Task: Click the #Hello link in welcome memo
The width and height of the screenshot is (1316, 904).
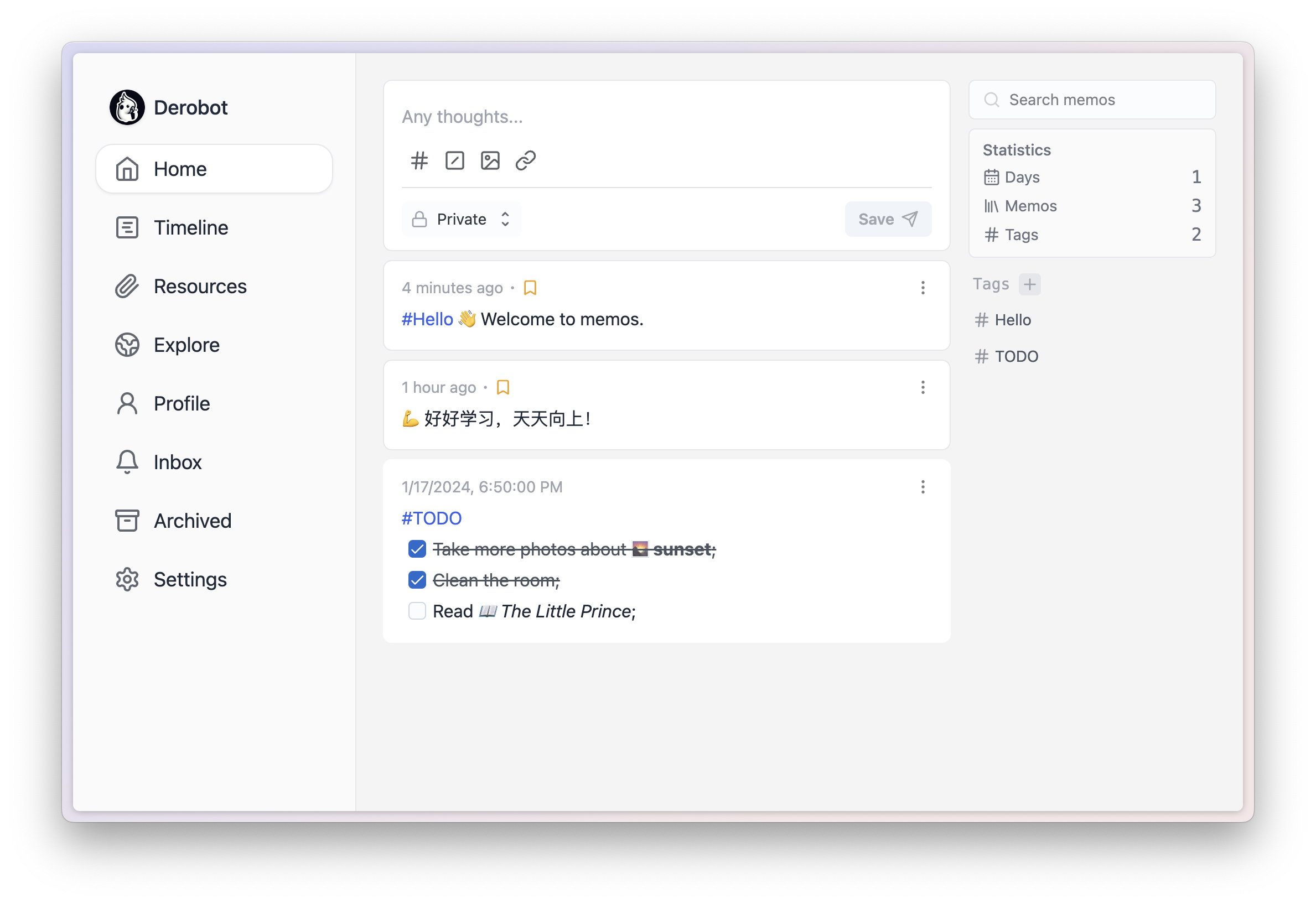Action: 428,319
